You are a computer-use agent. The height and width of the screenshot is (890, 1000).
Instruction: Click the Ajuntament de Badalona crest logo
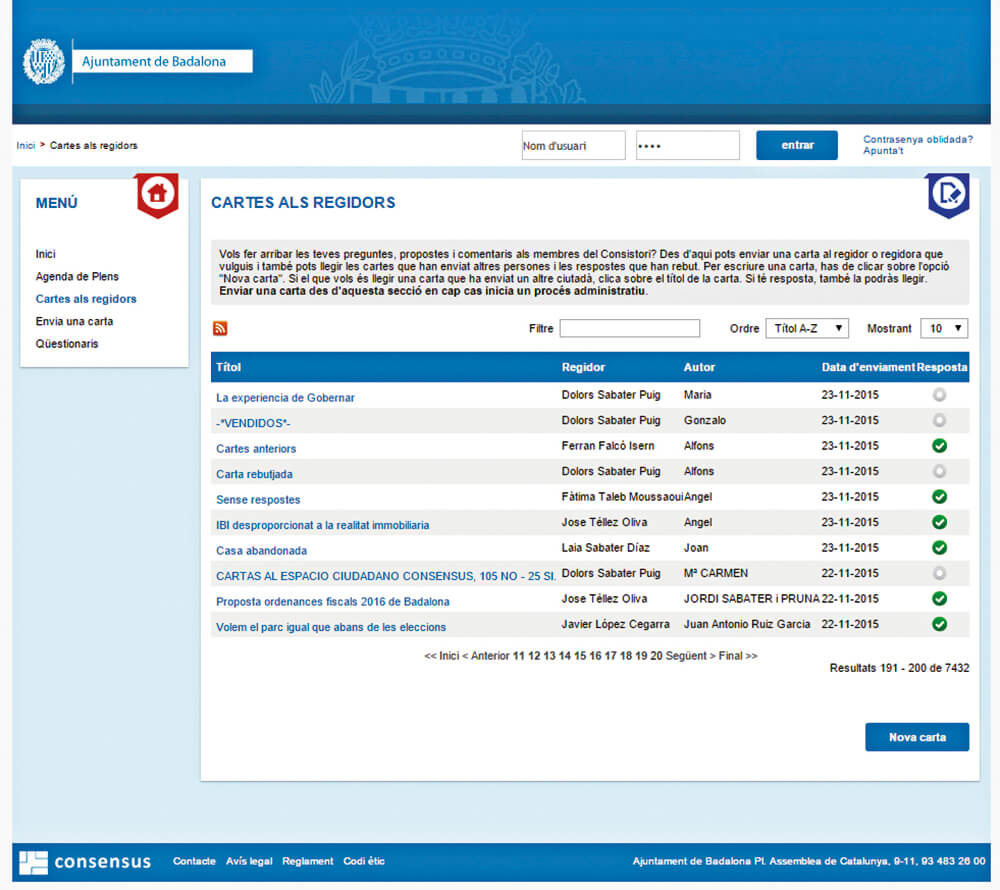click(x=43, y=62)
